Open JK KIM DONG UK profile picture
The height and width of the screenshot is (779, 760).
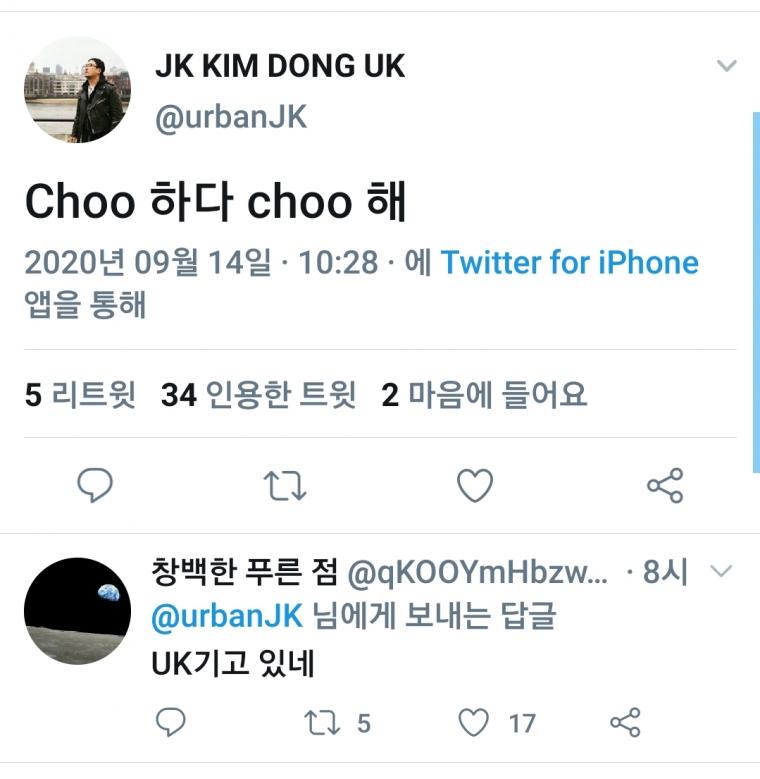(x=77, y=89)
